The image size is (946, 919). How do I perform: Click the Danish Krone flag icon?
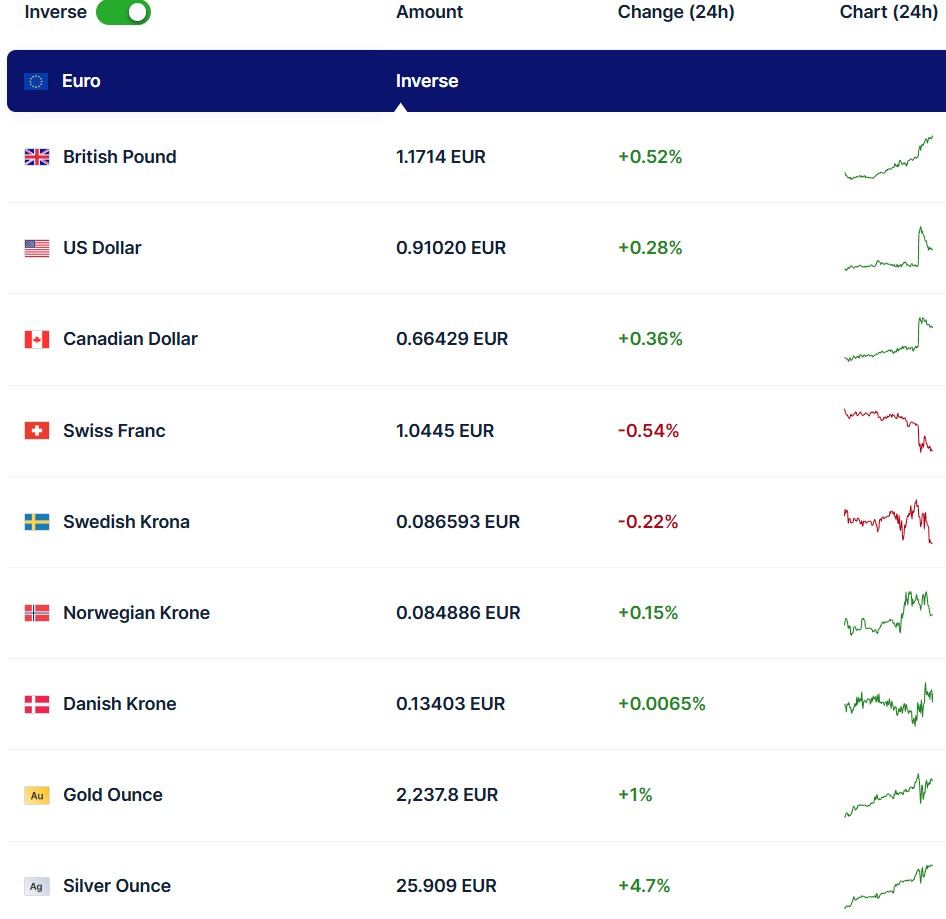click(x=37, y=704)
